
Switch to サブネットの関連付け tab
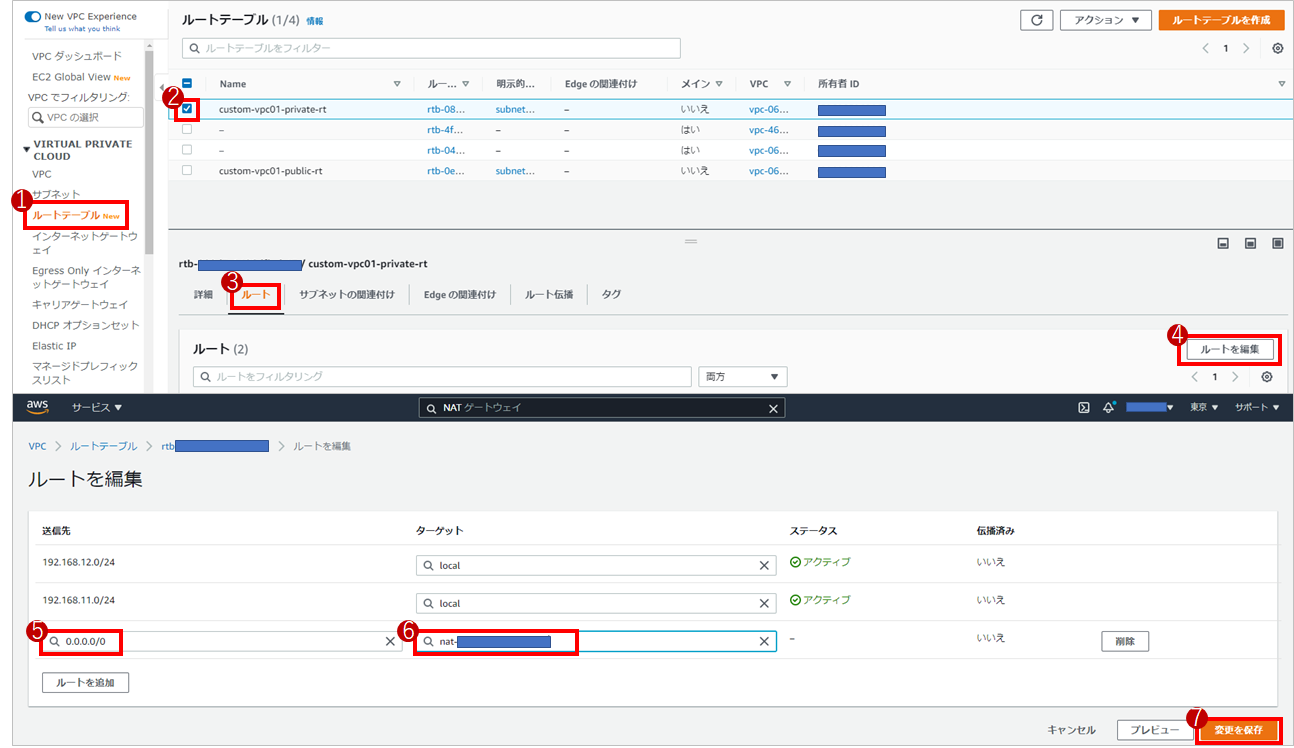(x=346, y=295)
